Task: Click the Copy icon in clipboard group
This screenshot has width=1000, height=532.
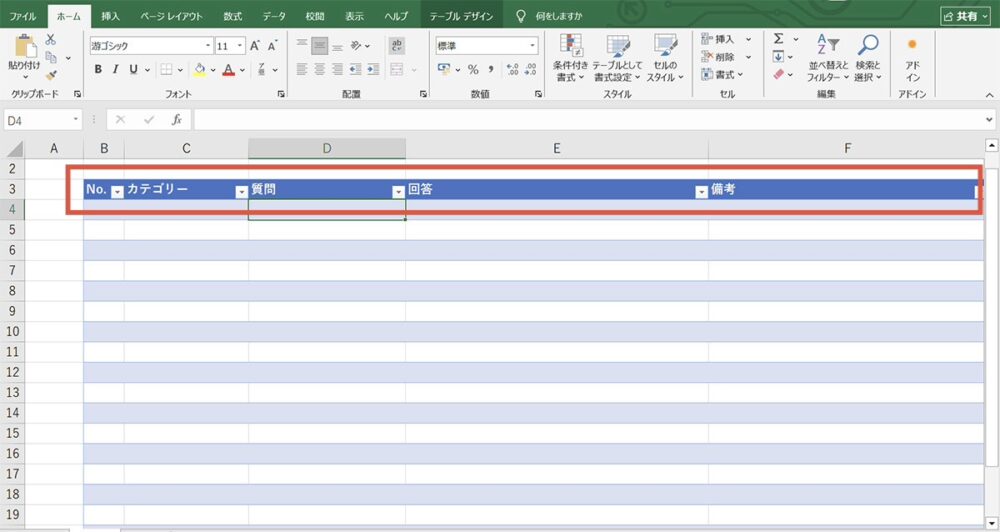Action: coord(51,57)
